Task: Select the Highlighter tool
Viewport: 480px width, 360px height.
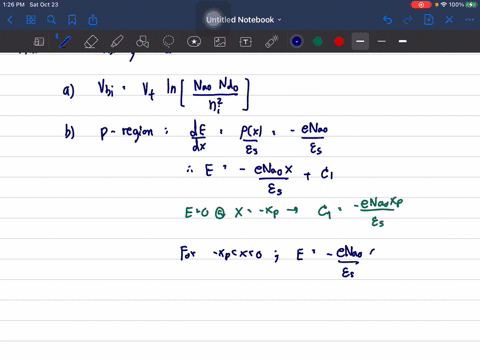Action: tap(117, 42)
